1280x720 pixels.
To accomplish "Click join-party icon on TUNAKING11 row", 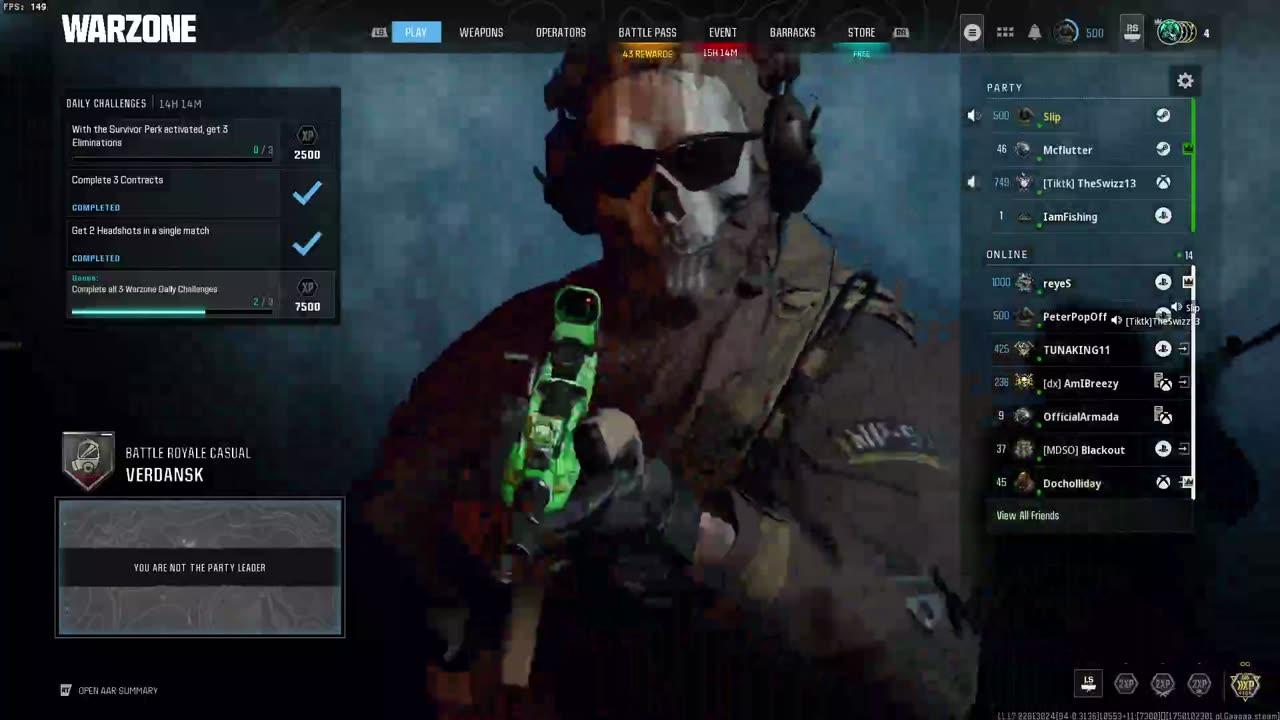I will click(x=1184, y=349).
